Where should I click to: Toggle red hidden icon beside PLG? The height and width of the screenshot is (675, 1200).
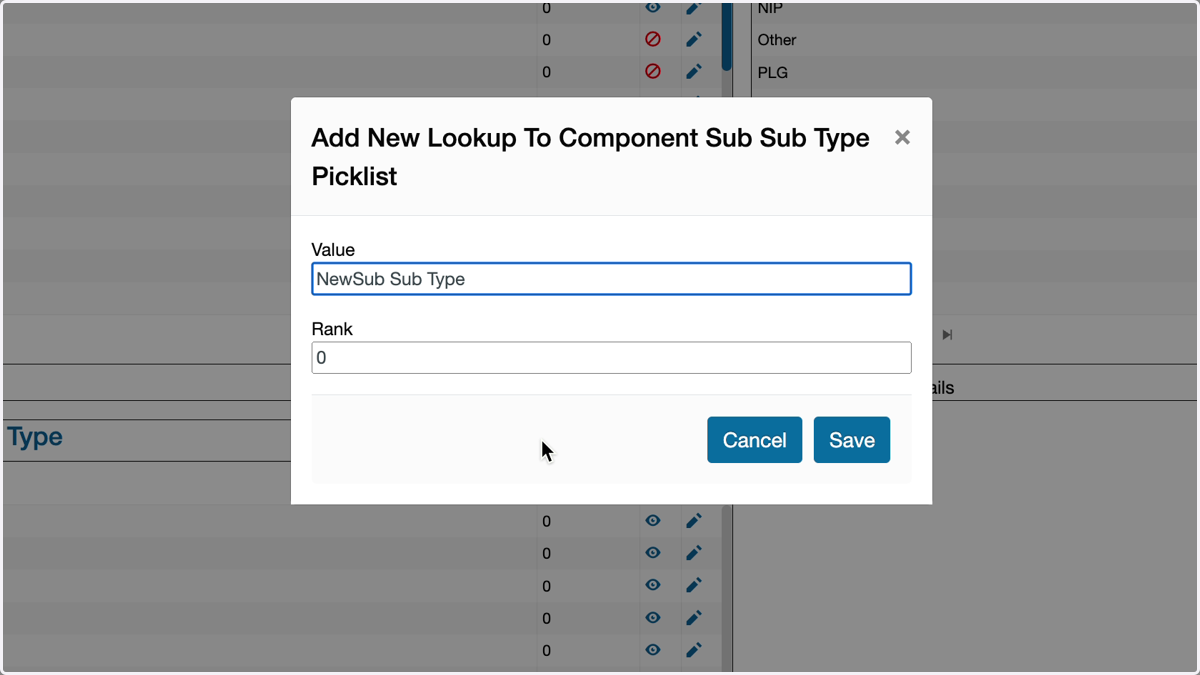[653, 72]
